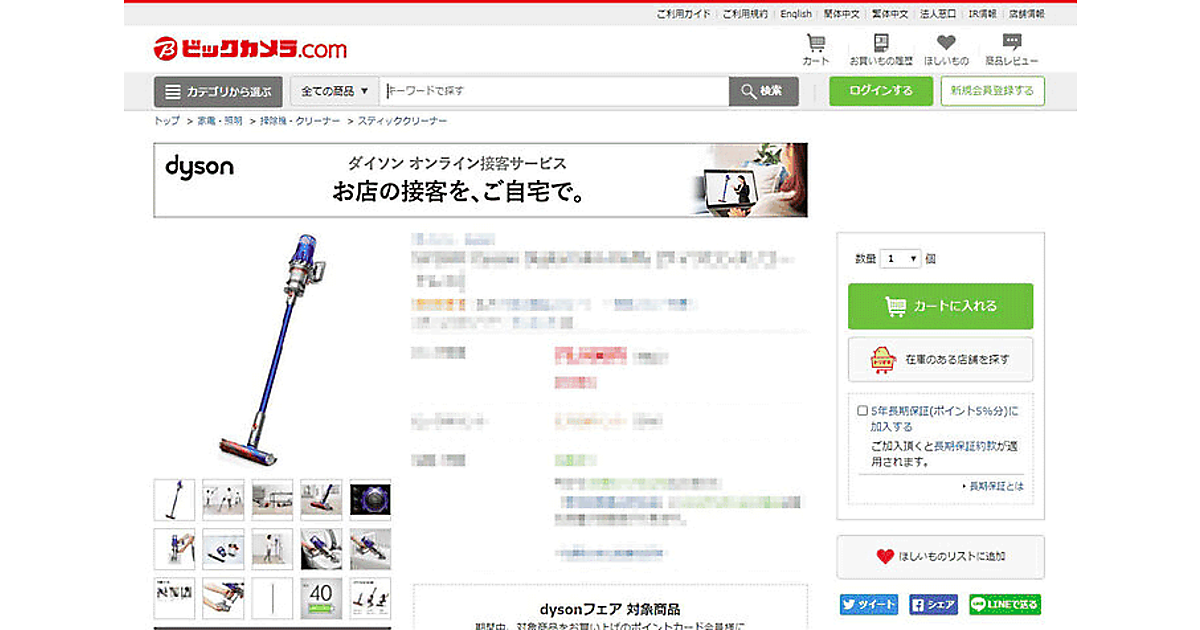Open purchase history icon
The image size is (1200, 630).
[880, 49]
